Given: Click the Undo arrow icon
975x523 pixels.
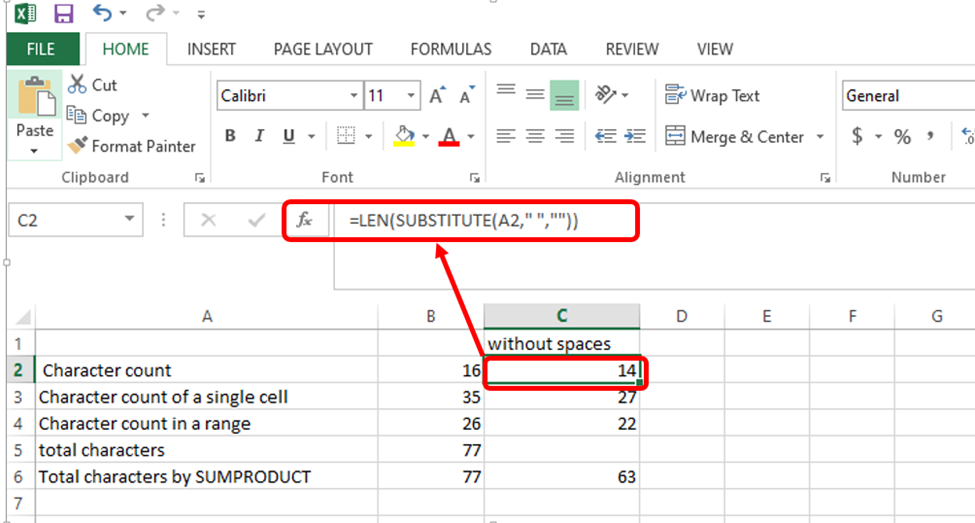Looking at the screenshot, I should [102, 12].
